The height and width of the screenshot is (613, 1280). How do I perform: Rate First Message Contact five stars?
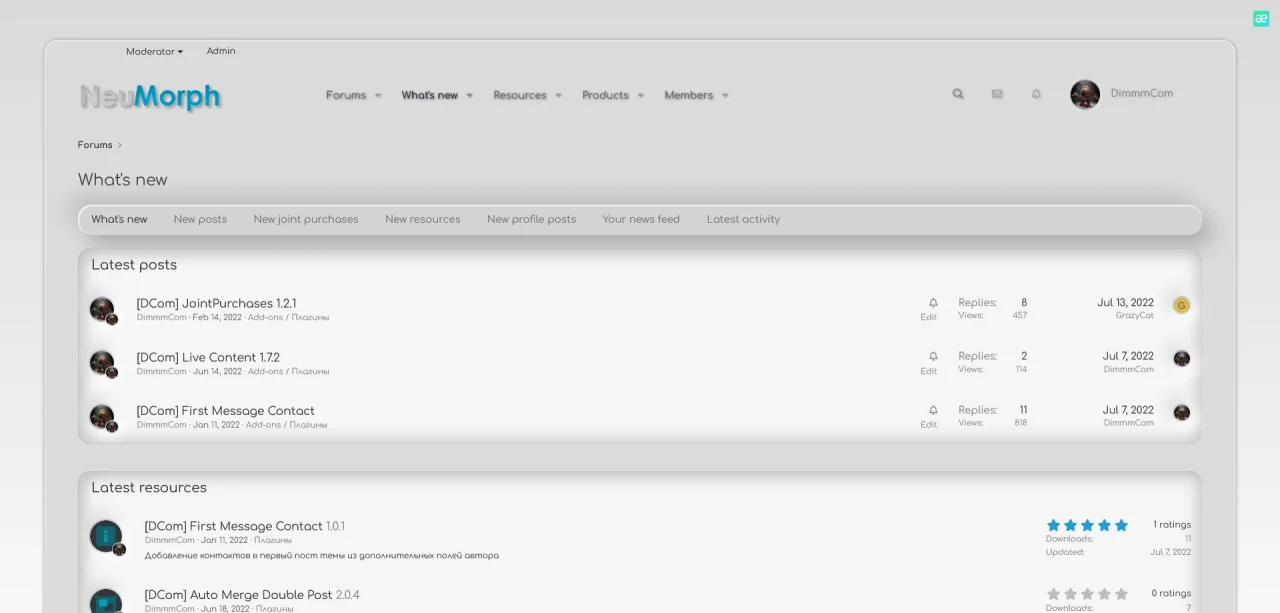(x=1120, y=524)
